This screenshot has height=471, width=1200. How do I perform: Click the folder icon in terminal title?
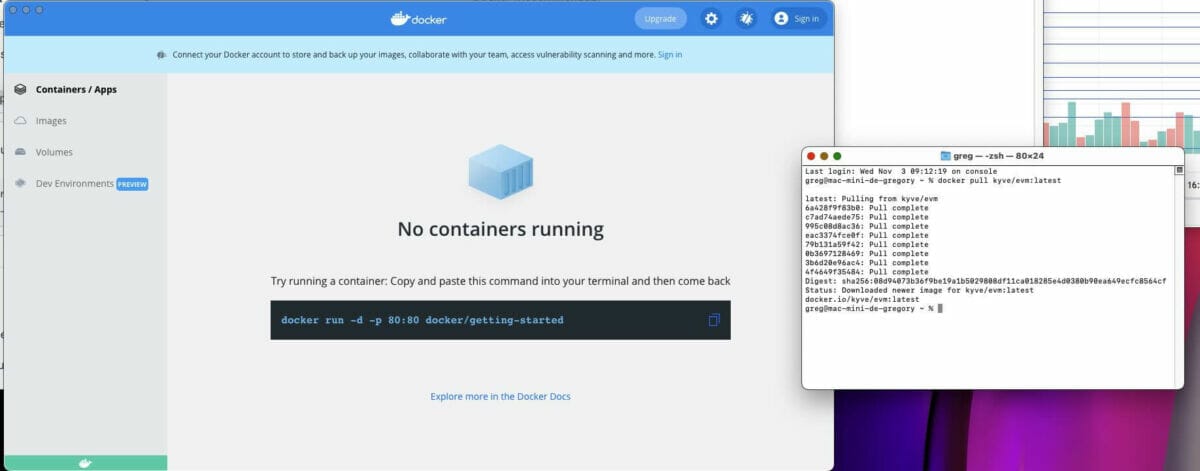click(946, 156)
